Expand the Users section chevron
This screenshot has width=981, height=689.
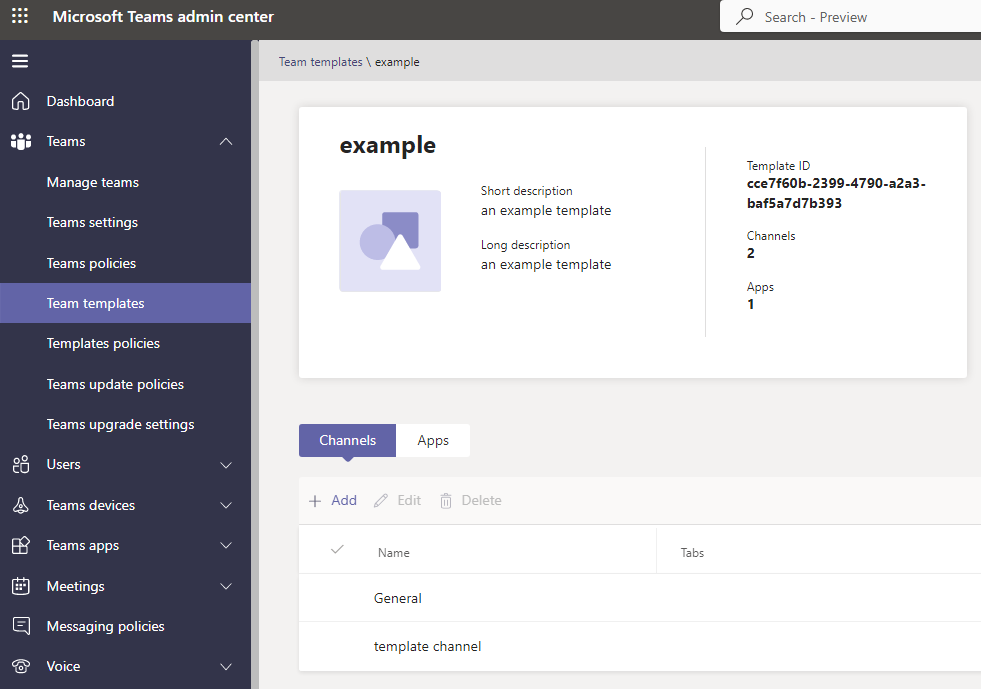click(226, 465)
